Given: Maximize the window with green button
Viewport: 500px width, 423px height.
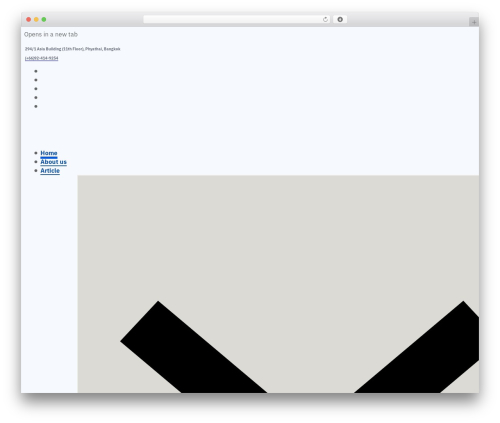Looking at the screenshot, I should [x=44, y=19].
